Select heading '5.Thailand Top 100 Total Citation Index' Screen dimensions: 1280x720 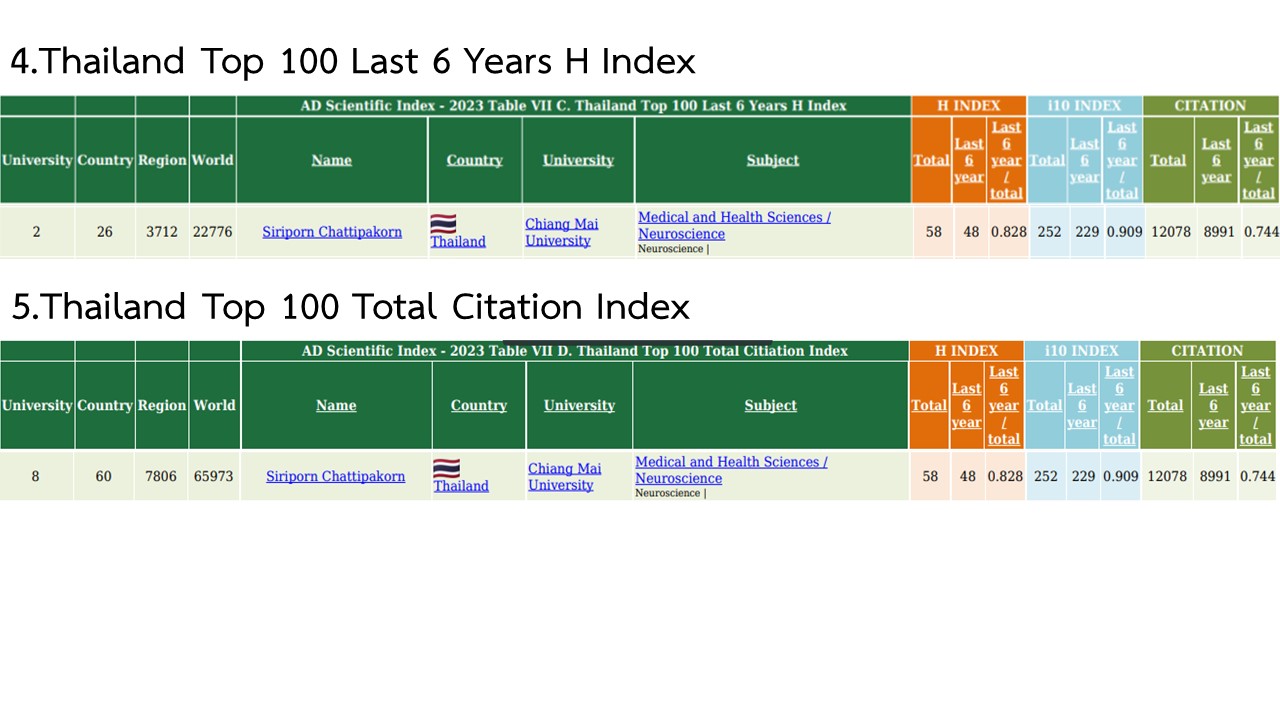point(350,306)
